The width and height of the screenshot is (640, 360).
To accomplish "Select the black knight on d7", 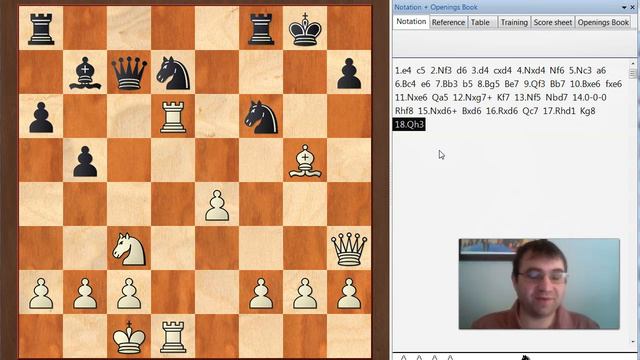I will [x=173, y=73].
